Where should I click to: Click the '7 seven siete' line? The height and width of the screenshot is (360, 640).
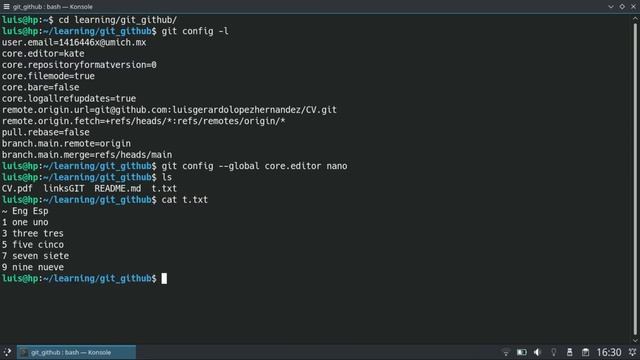click(36, 256)
